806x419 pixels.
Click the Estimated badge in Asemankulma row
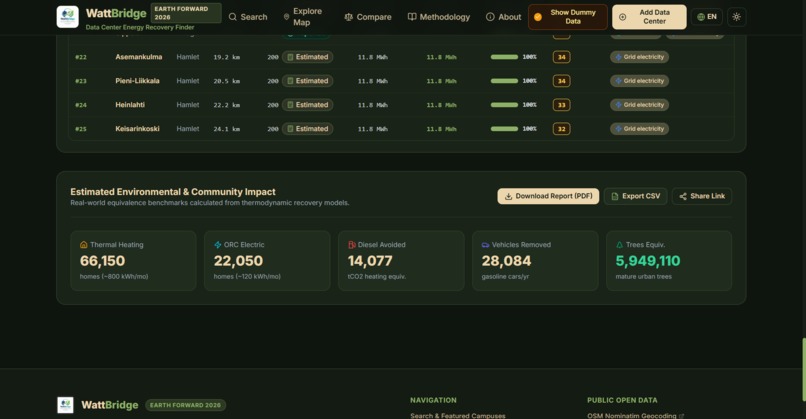click(x=307, y=57)
